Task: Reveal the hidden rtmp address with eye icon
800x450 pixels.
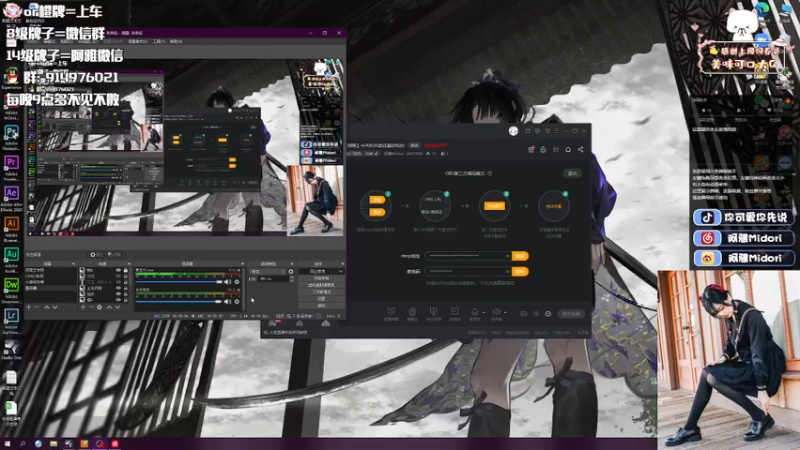Action: click(507, 256)
